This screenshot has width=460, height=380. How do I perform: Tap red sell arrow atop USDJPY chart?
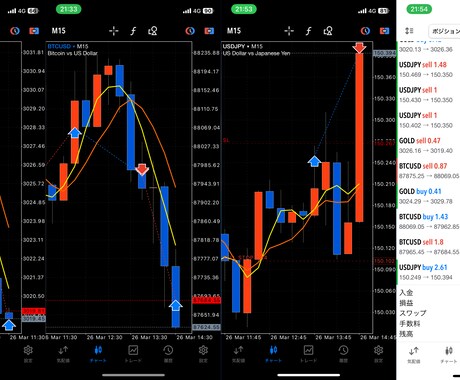[x=359, y=48]
